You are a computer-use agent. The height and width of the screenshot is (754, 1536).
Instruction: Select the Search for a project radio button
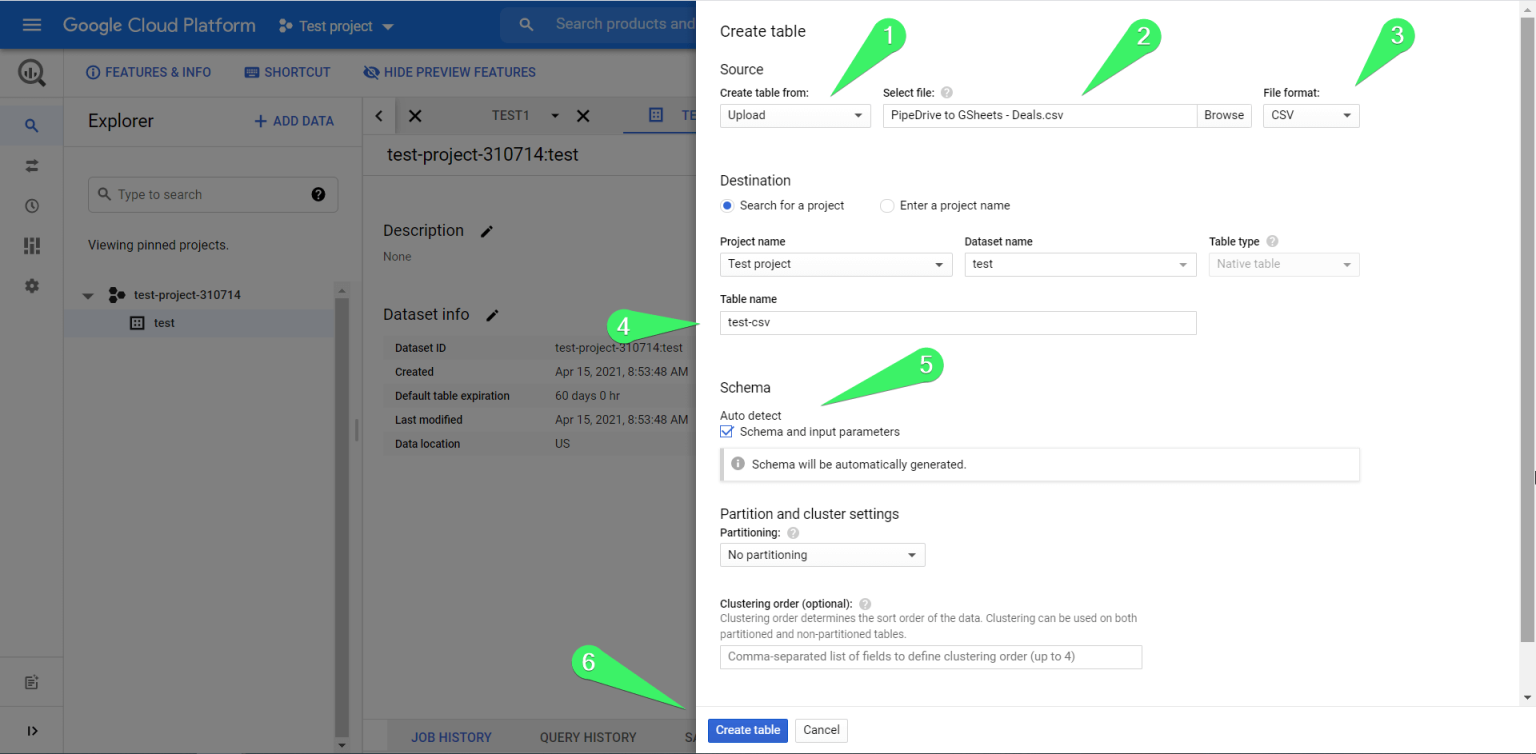pos(726,205)
